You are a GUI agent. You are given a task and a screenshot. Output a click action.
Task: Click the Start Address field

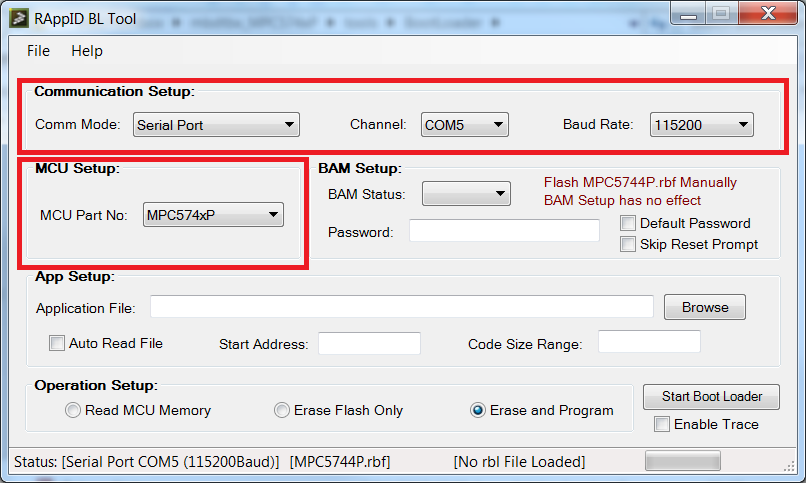[x=369, y=343]
